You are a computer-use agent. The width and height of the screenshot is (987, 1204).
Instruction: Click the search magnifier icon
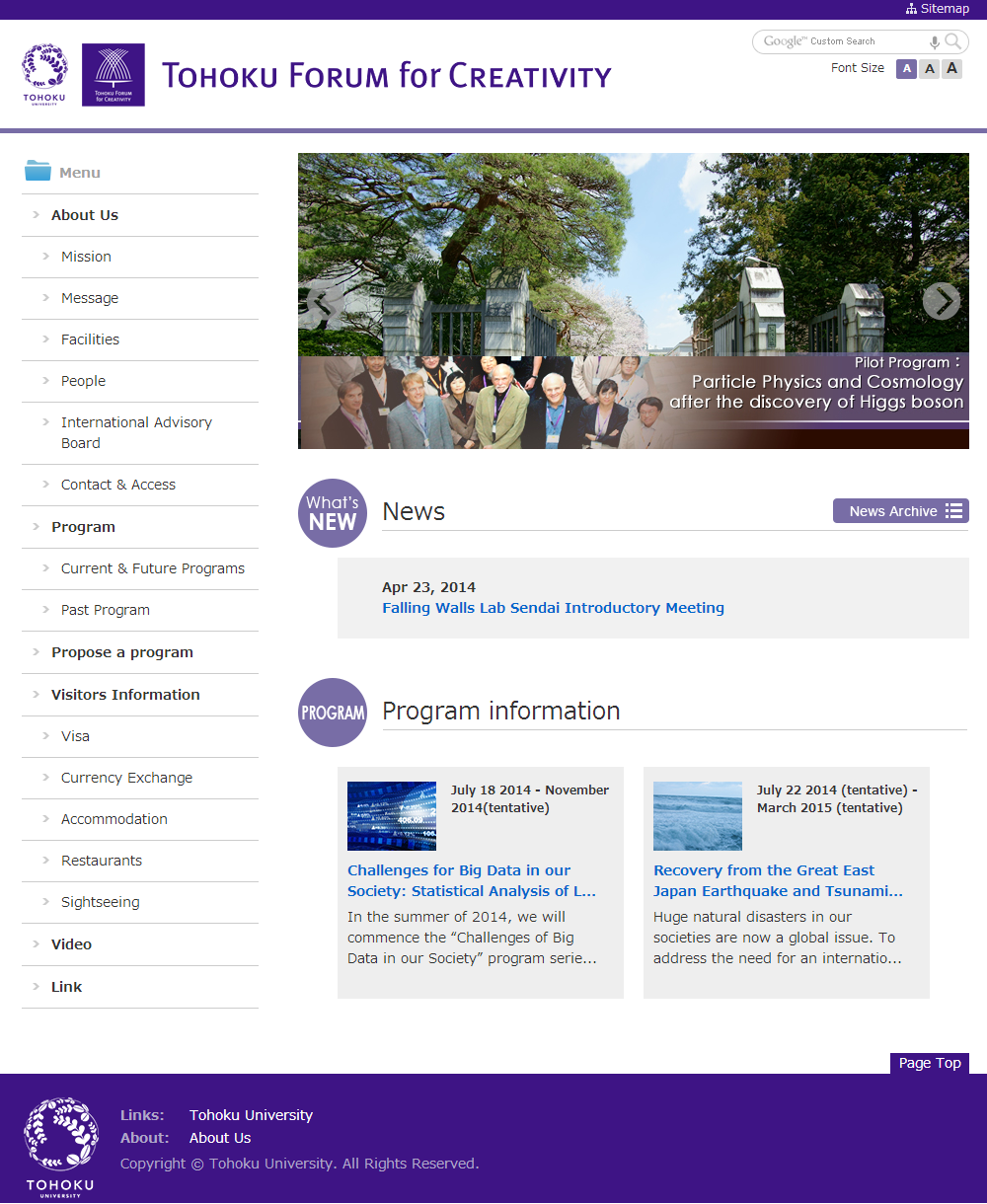(952, 41)
